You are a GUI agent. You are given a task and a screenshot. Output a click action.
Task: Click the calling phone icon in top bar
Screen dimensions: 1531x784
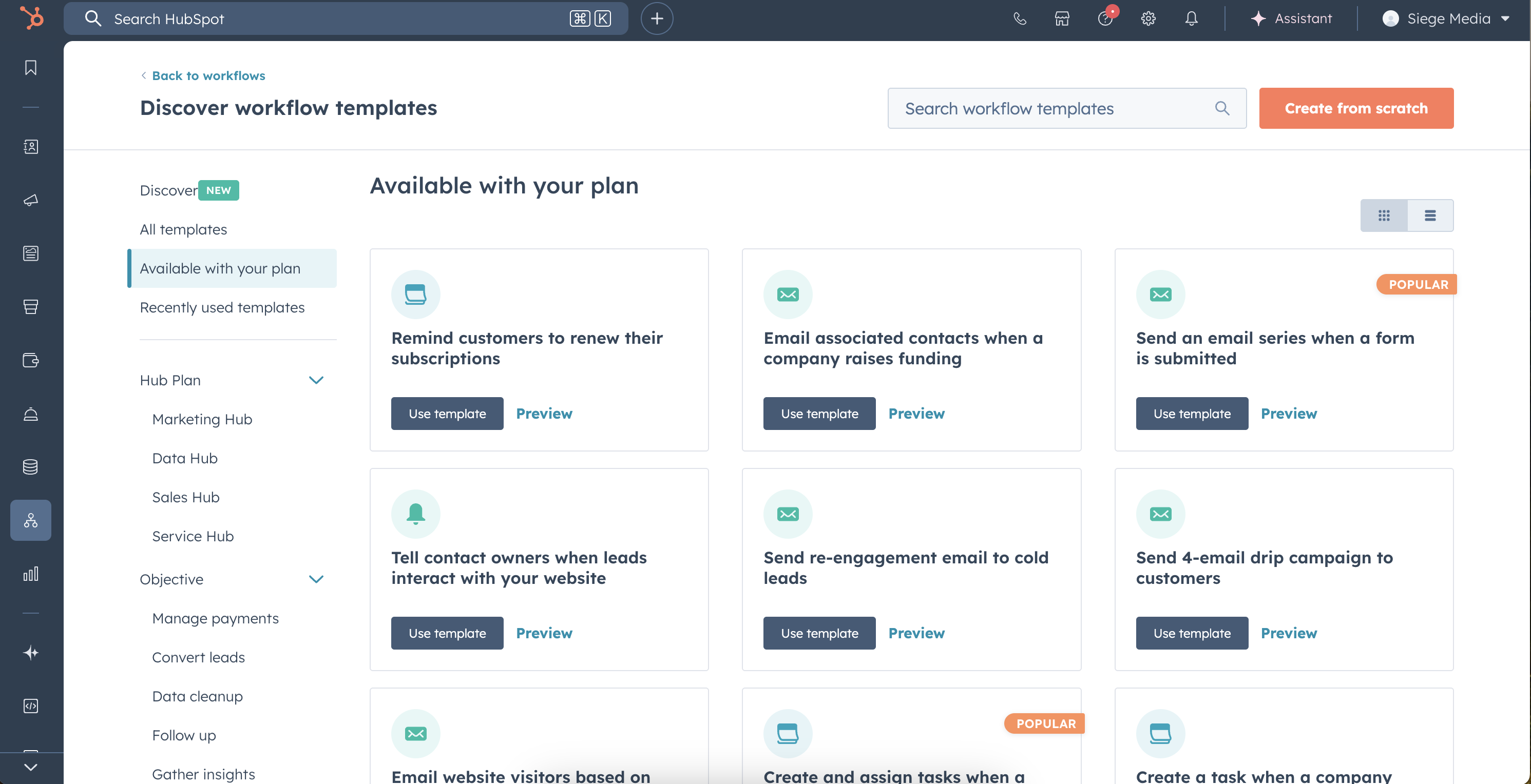coord(1020,18)
